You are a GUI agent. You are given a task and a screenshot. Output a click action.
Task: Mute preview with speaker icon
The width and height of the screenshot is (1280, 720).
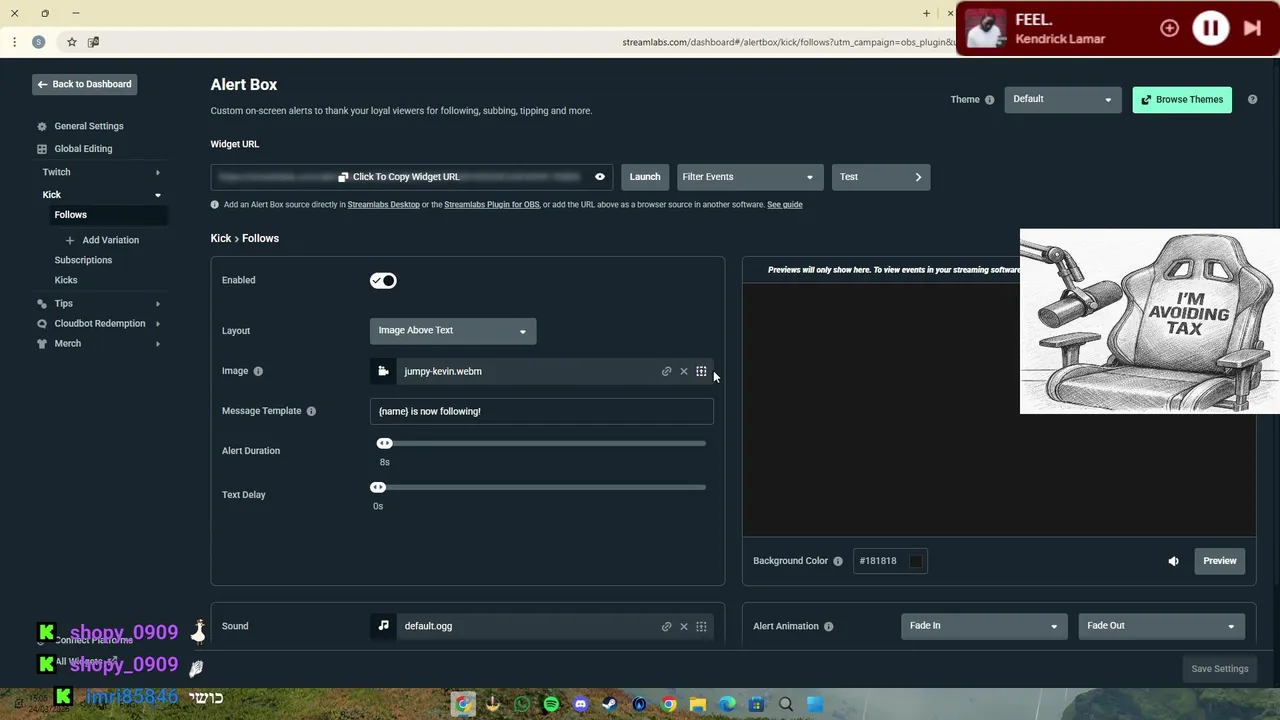(1174, 561)
